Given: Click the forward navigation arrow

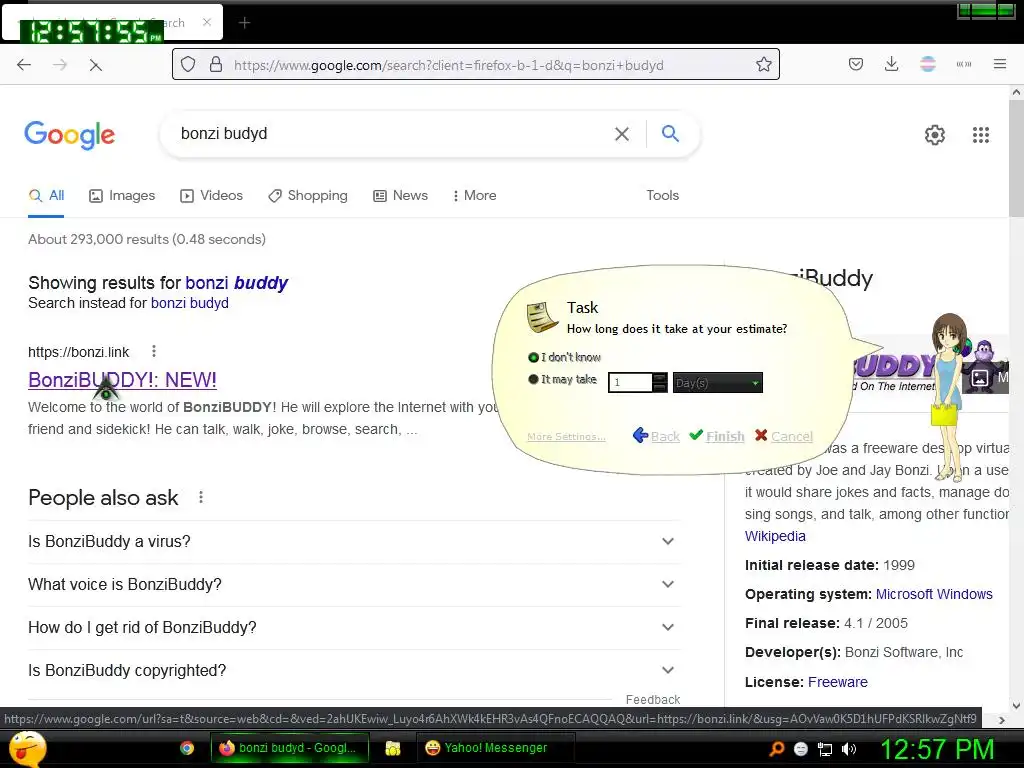Looking at the screenshot, I should tap(60, 65).
